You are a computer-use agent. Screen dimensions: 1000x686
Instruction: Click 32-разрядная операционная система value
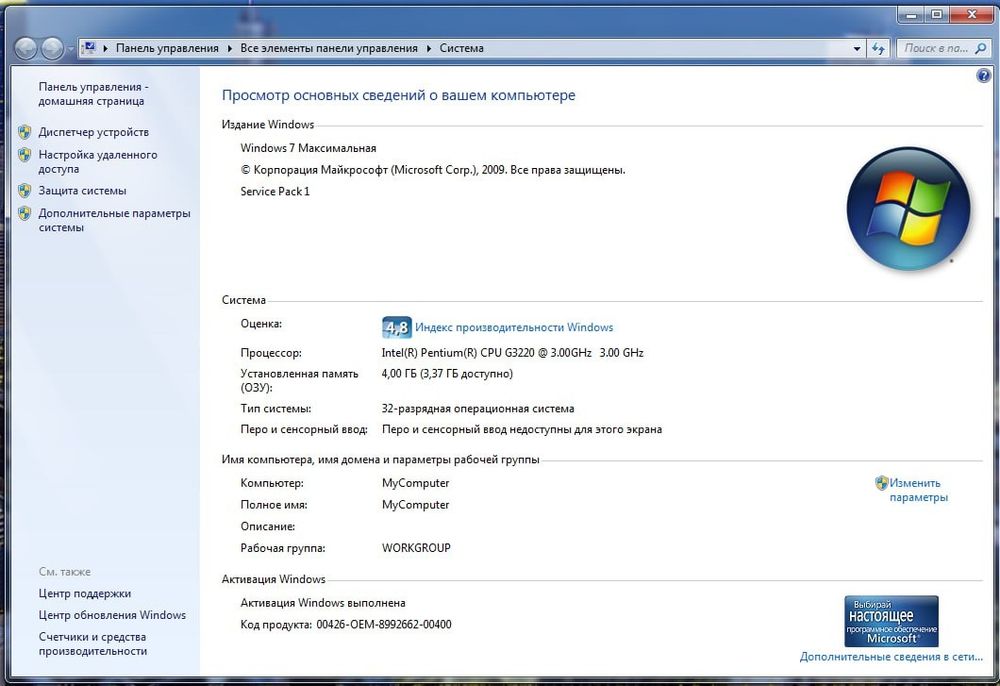pos(478,409)
